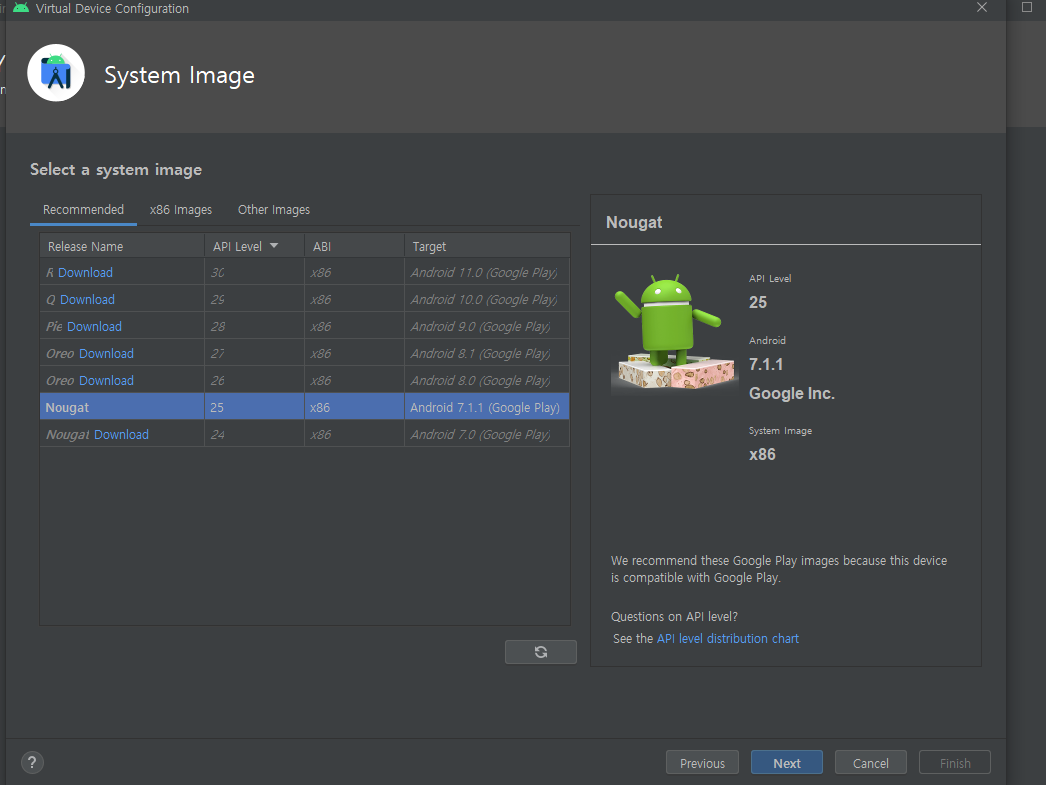Download the Oreo API 27 image
The height and width of the screenshot is (785, 1046).
[106, 353]
